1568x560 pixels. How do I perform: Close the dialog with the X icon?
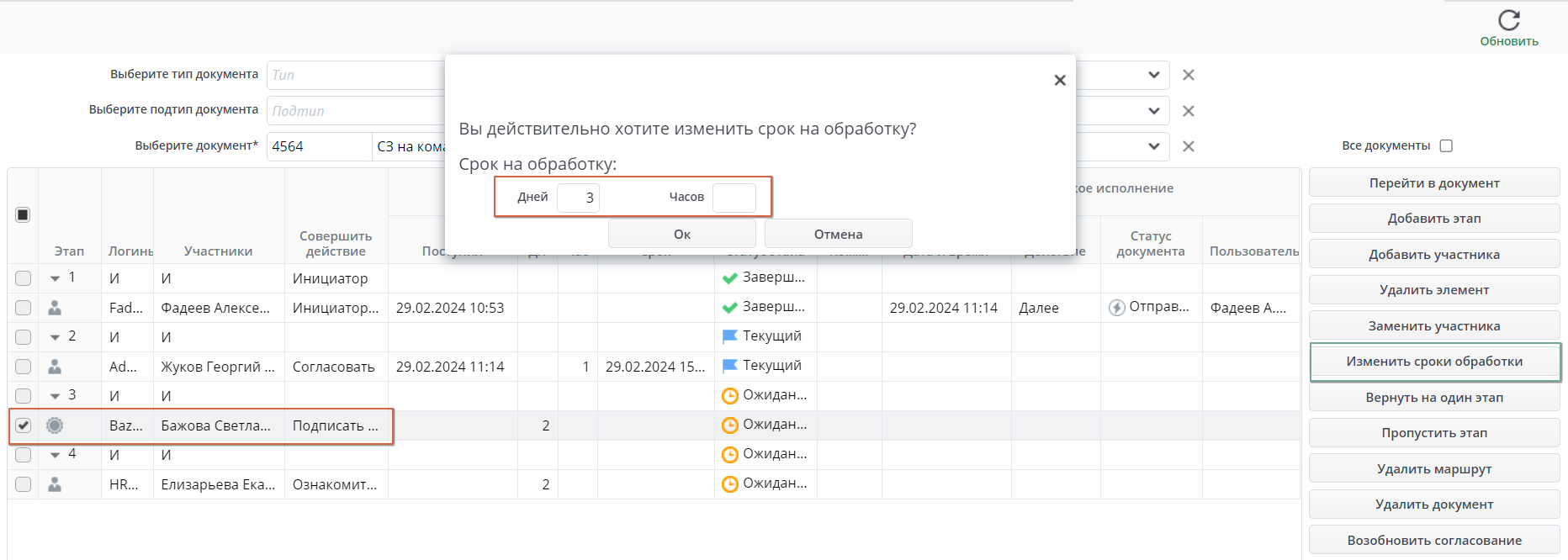(x=1060, y=80)
